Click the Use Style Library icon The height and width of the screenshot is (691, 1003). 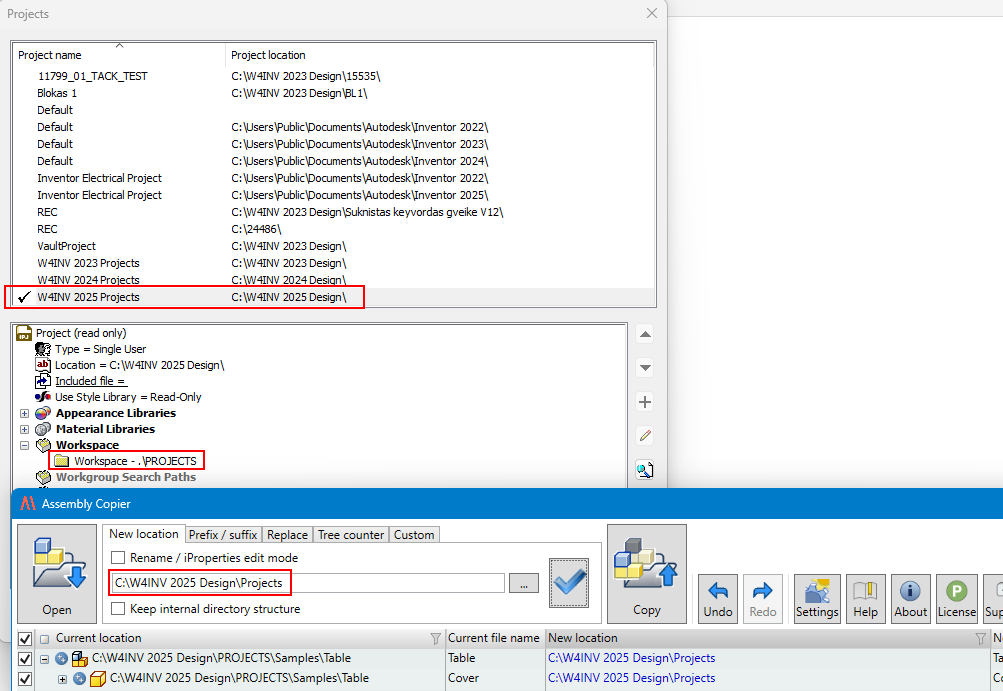point(43,397)
